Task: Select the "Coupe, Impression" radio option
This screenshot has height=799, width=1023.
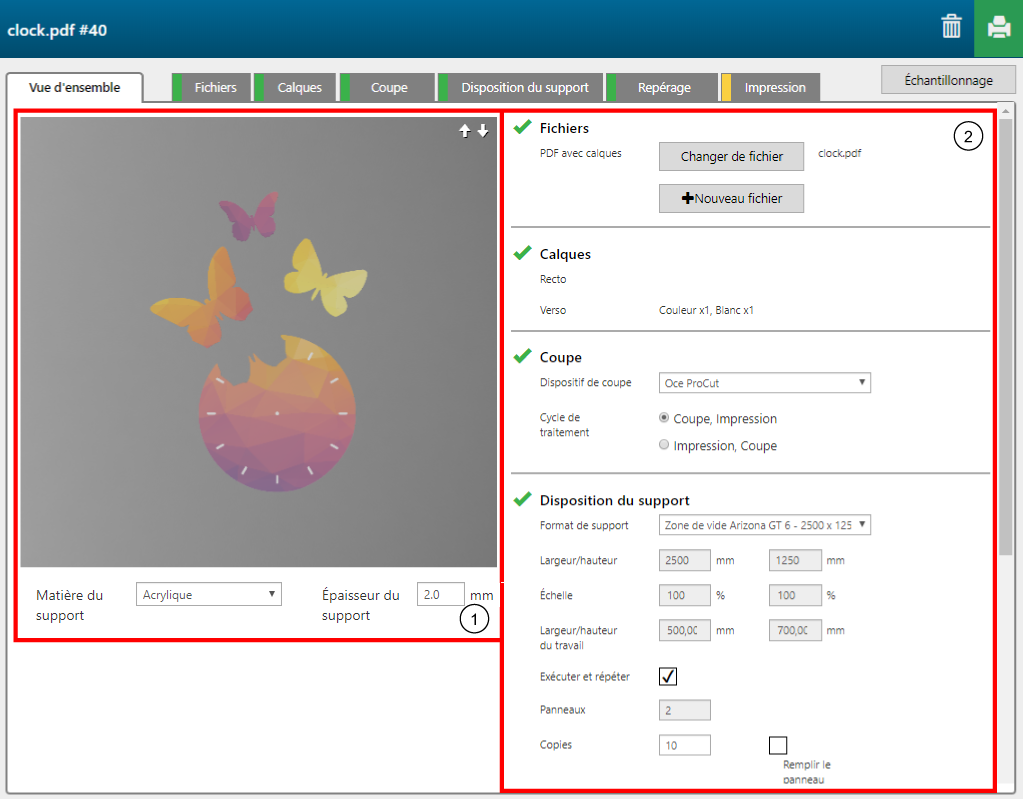Action: point(665,418)
